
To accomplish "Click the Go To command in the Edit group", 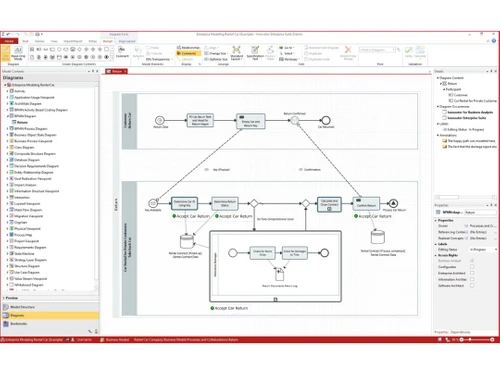I will 286,48.
